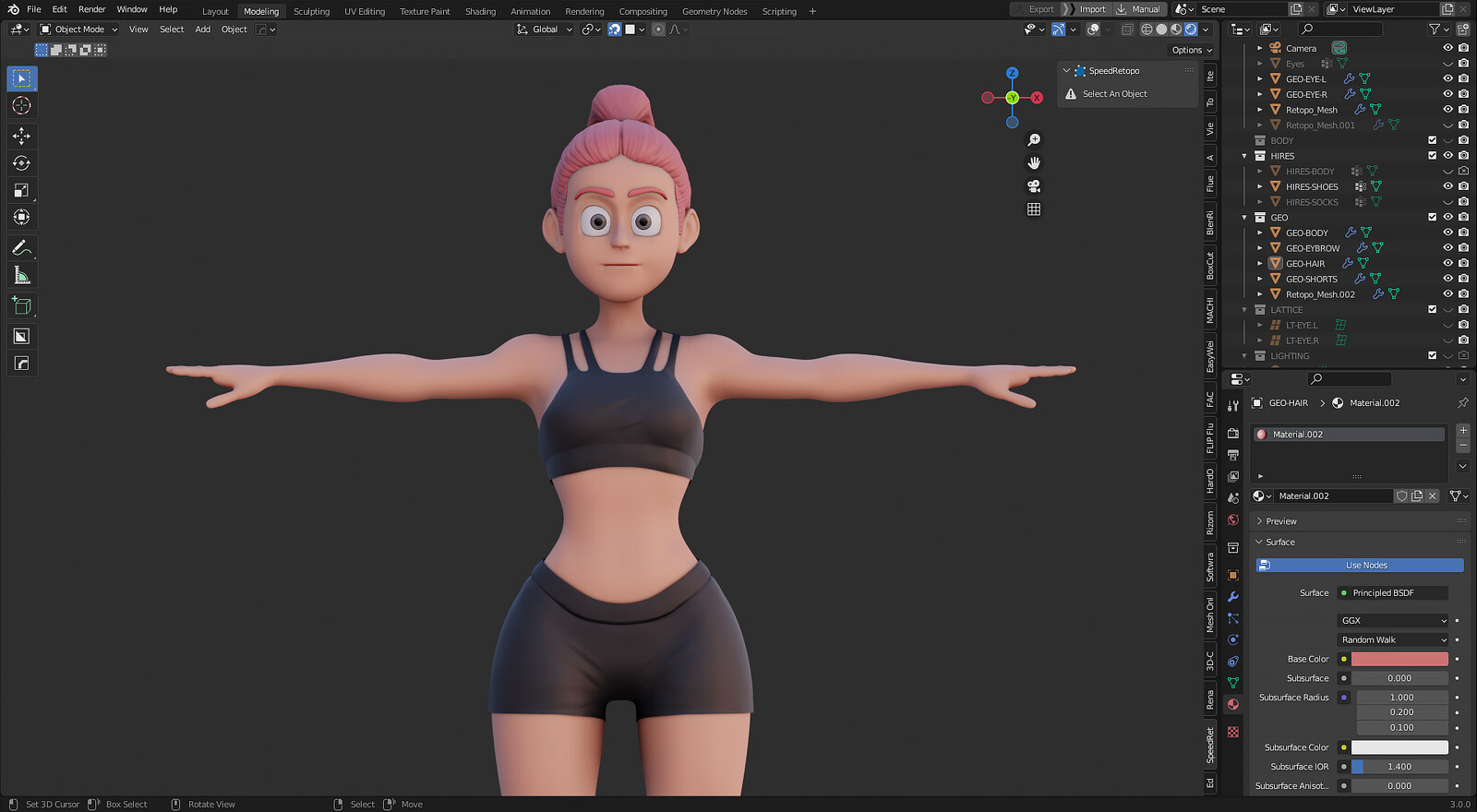Toggle visibility of GEO-HAIR

(x=1447, y=264)
